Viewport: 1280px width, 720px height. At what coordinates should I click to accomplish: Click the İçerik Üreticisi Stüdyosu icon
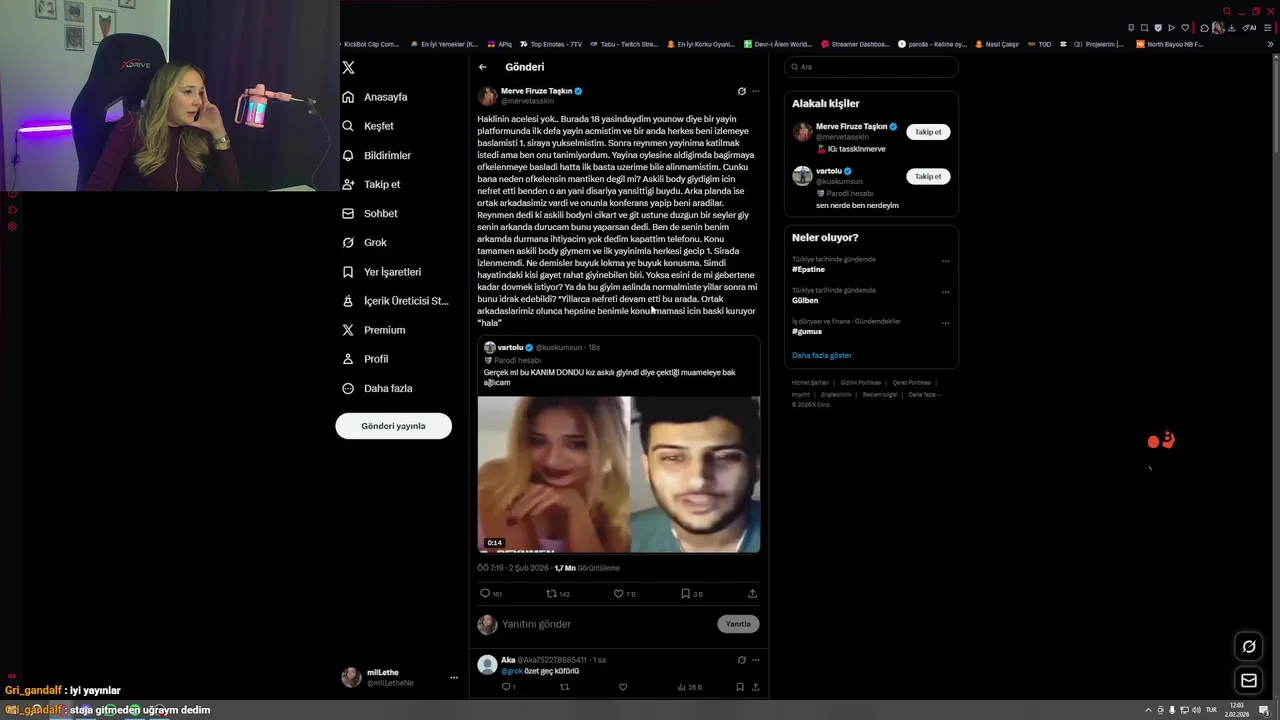point(348,301)
